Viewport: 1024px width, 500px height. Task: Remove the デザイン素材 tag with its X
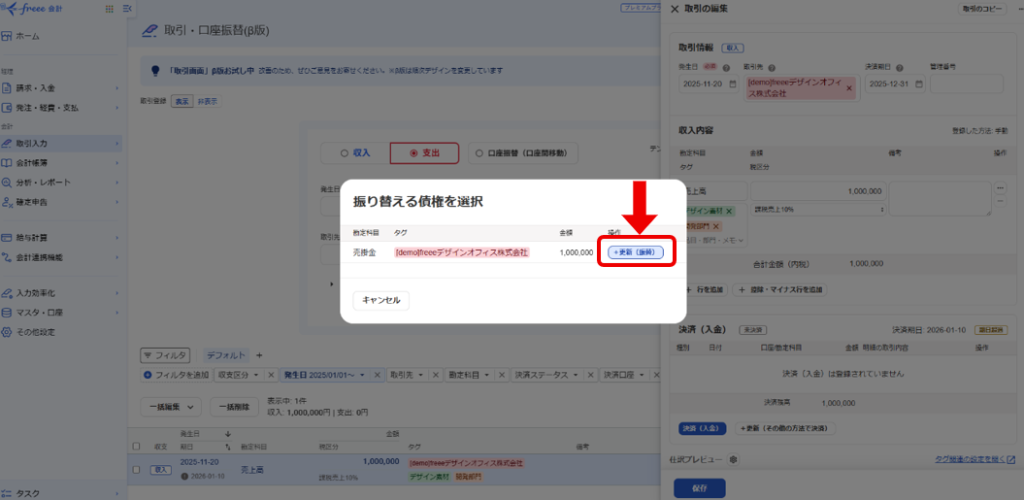(729, 211)
